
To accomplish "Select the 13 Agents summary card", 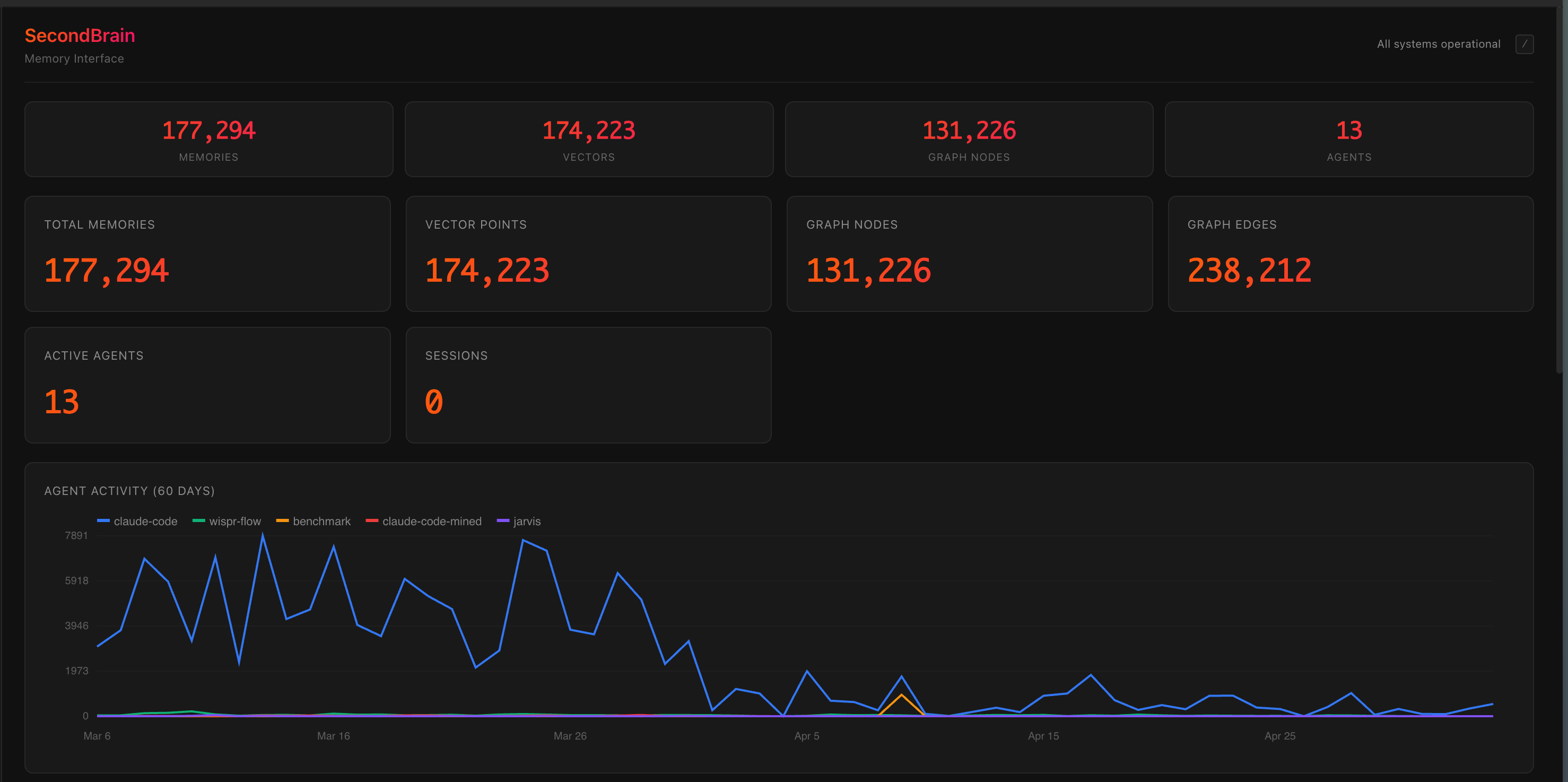I will pyautogui.click(x=1349, y=140).
